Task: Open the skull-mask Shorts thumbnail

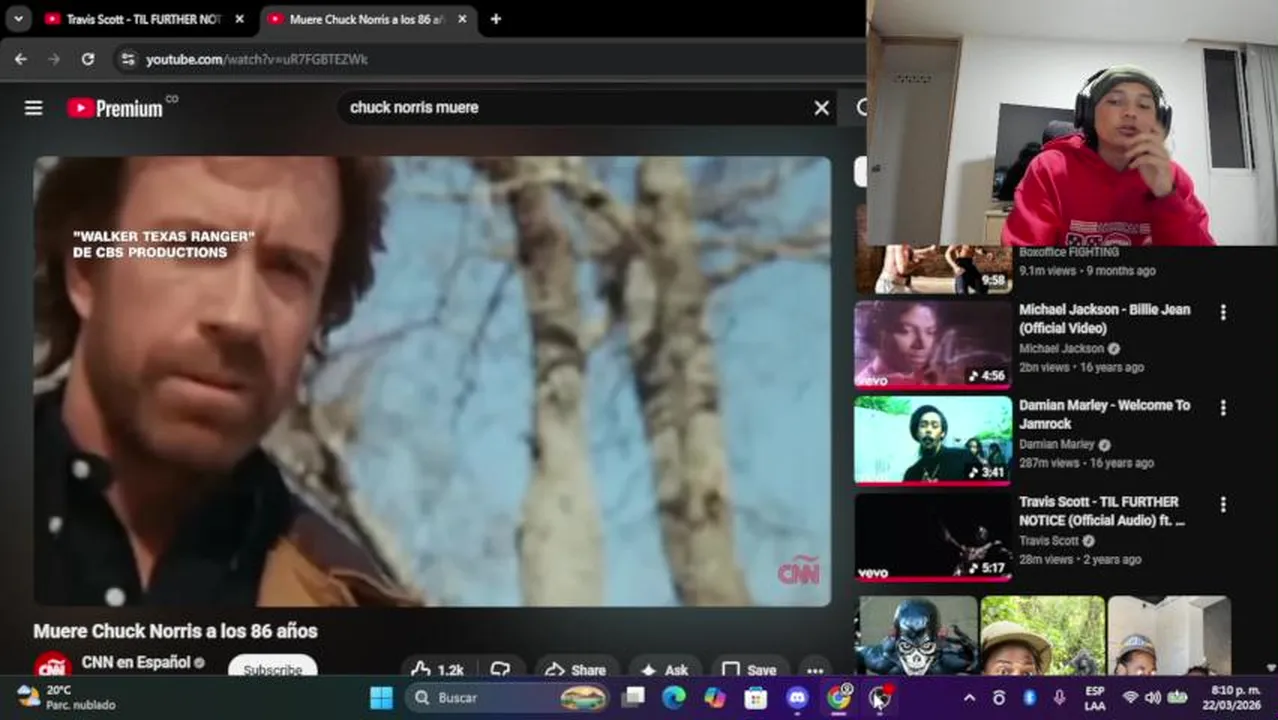Action: pyautogui.click(x=917, y=635)
